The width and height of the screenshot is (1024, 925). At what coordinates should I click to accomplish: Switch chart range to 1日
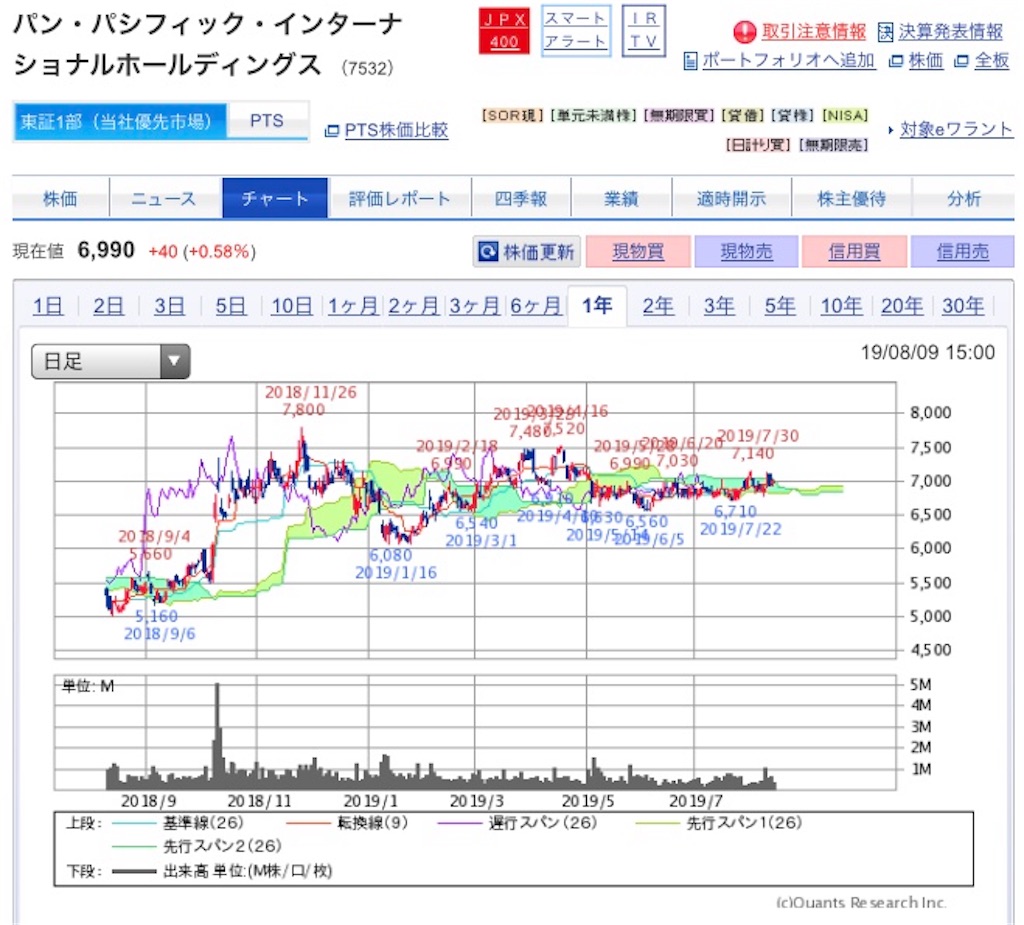click(48, 306)
